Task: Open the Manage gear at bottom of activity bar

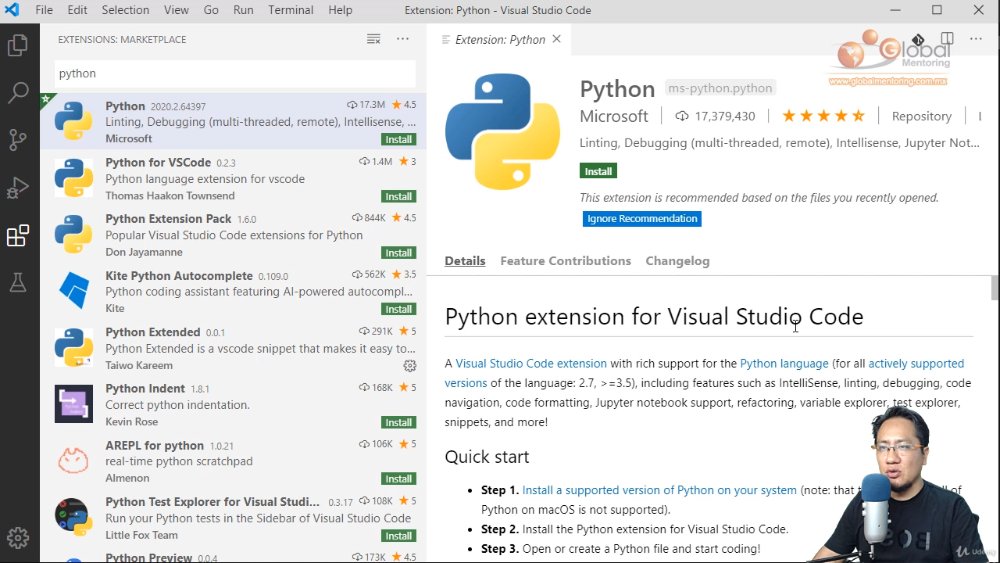Action: 18,537
